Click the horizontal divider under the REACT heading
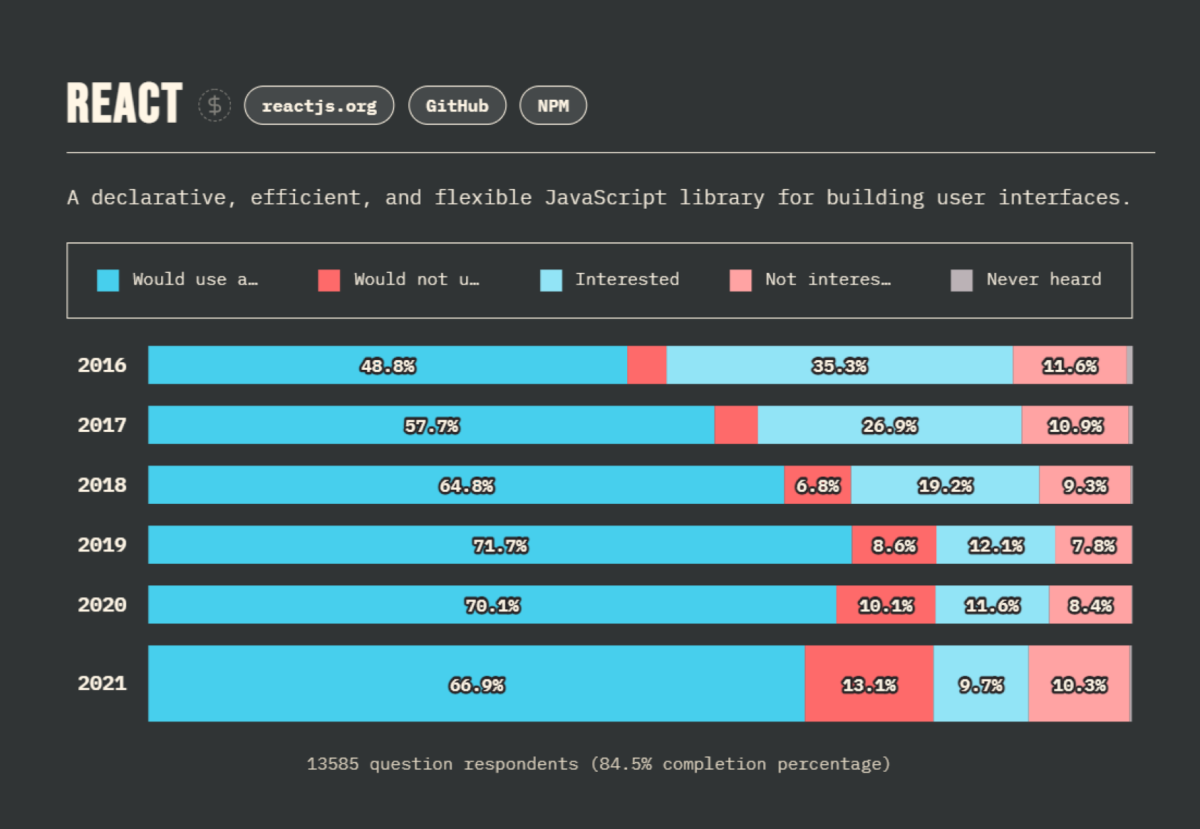Image resolution: width=1200 pixels, height=829 pixels. point(600,150)
